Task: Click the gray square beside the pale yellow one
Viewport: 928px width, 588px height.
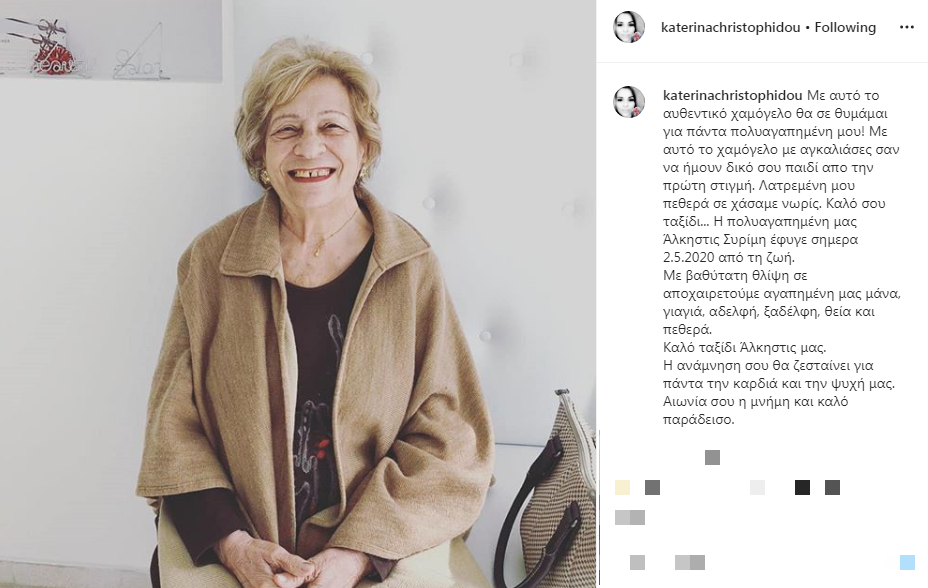Action: pyautogui.click(x=652, y=487)
